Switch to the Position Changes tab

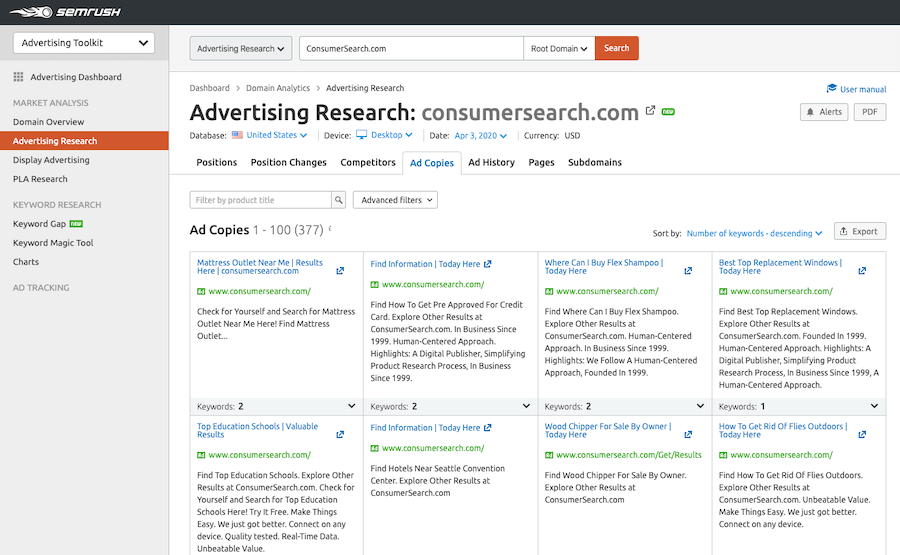(288, 162)
